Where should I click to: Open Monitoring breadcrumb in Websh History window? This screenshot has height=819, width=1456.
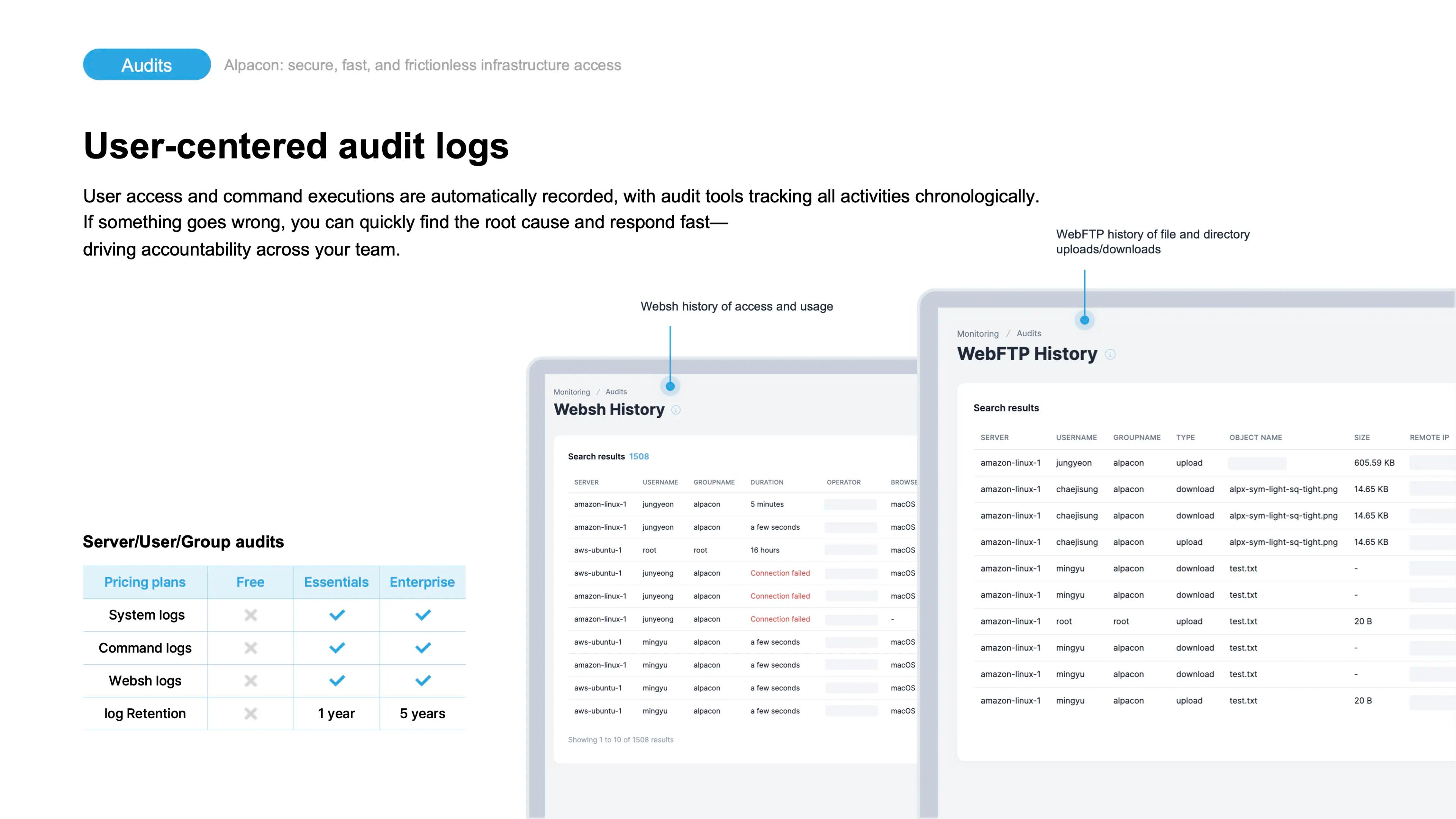tap(571, 392)
